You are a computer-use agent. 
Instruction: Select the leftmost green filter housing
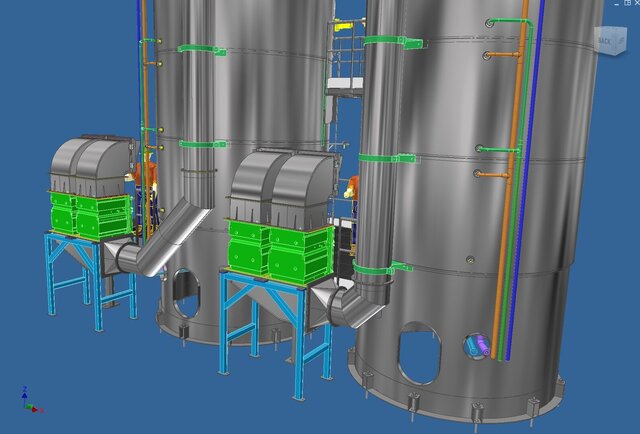click(90, 215)
